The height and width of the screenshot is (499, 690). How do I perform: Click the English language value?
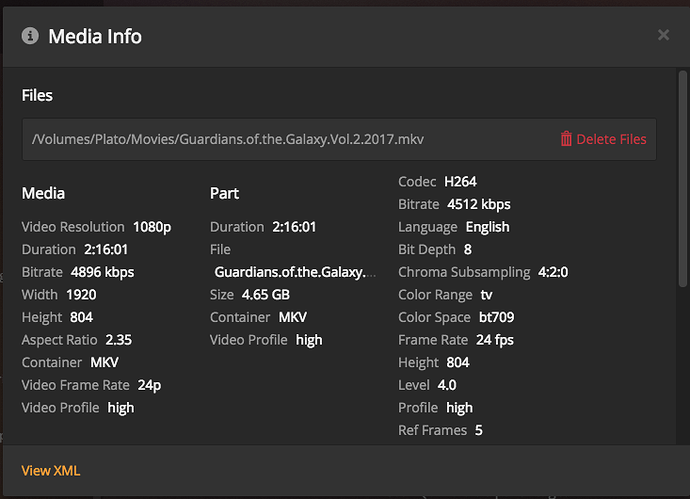pos(487,227)
